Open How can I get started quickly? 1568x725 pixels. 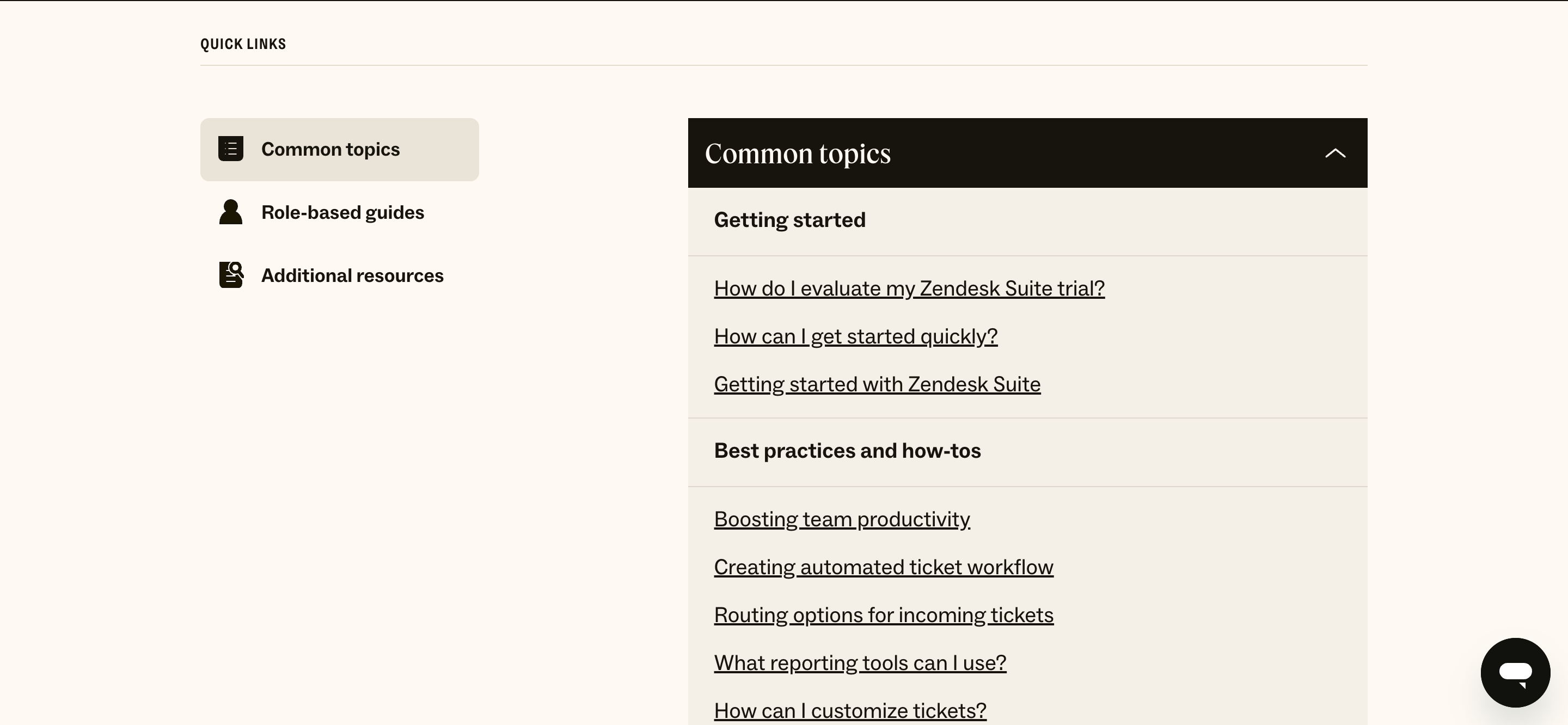[855, 336]
